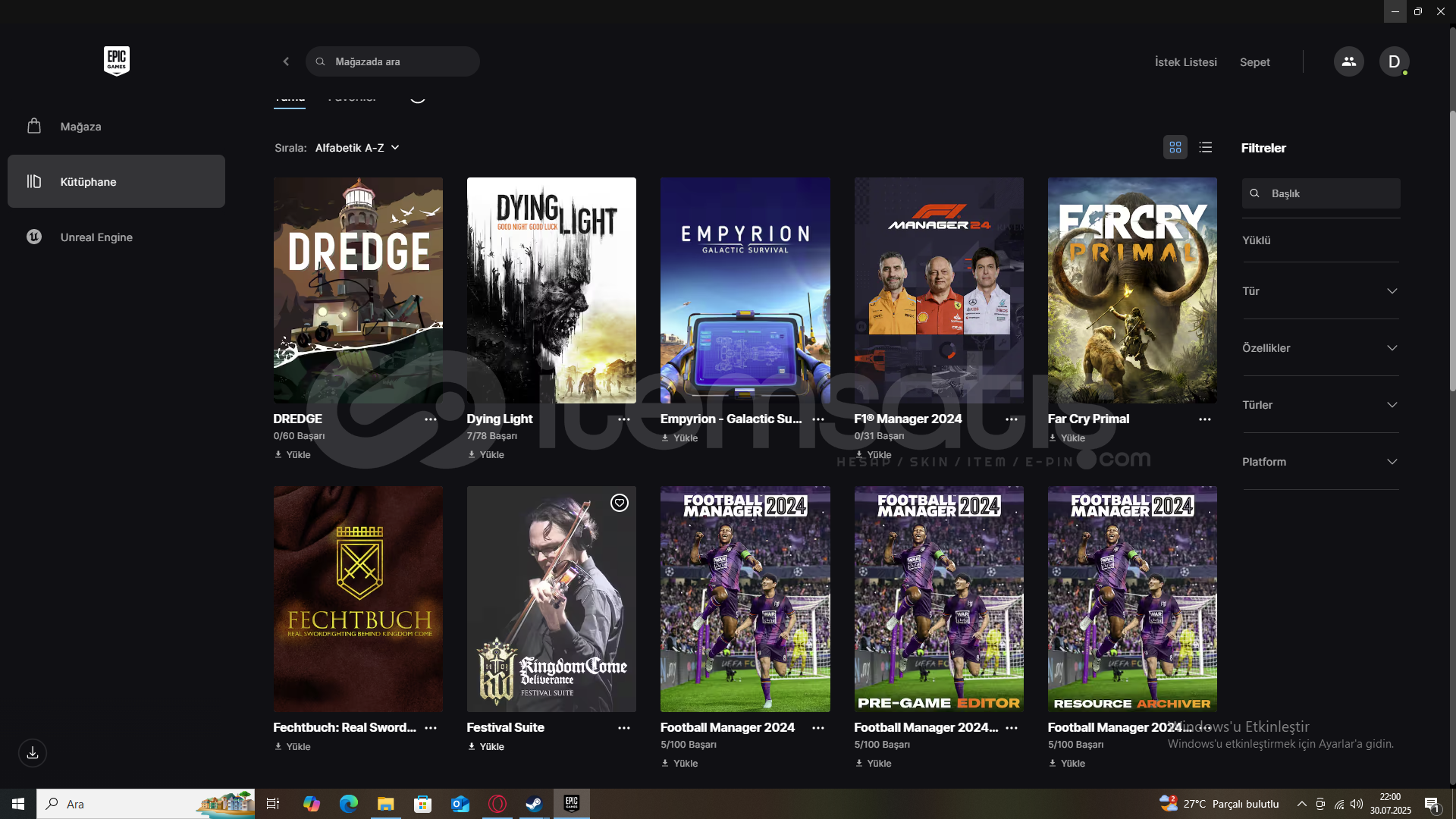Open the Sepet cart
Screen dimensions: 1456x819
click(x=1254, y=62)
